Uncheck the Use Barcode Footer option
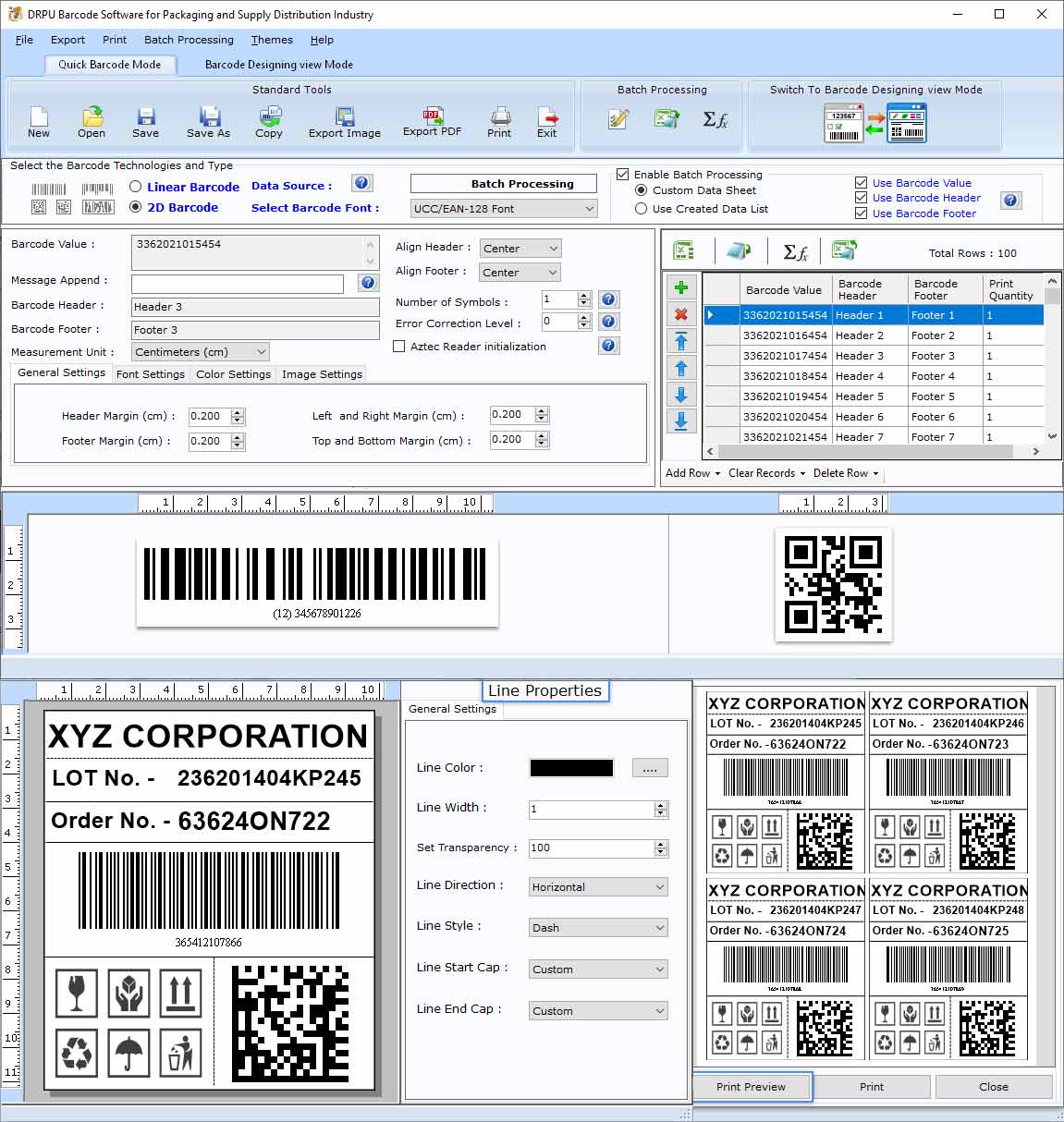1064x1122 pixels. pos(861,213)
